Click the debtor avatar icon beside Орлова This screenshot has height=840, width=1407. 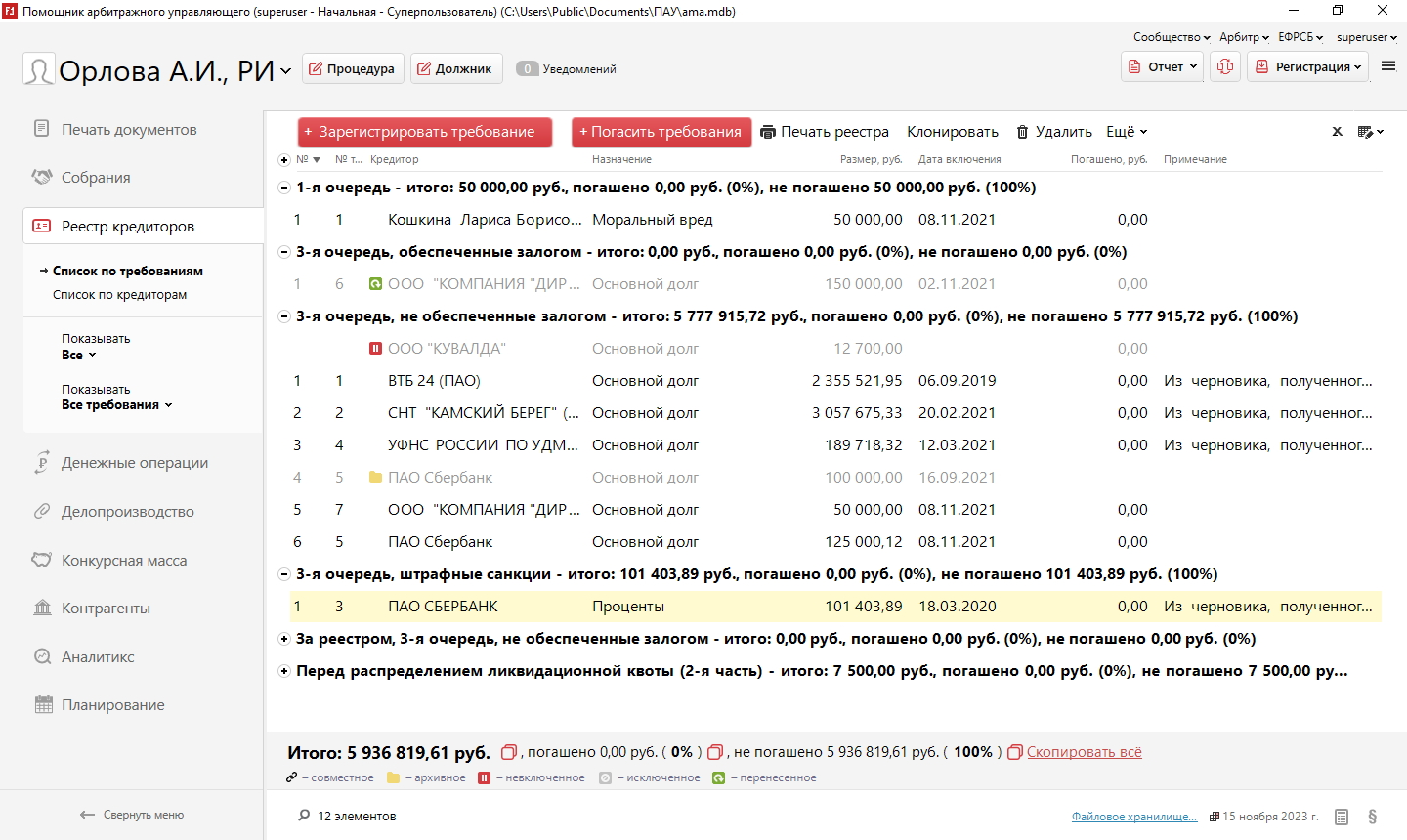(39, 69)
